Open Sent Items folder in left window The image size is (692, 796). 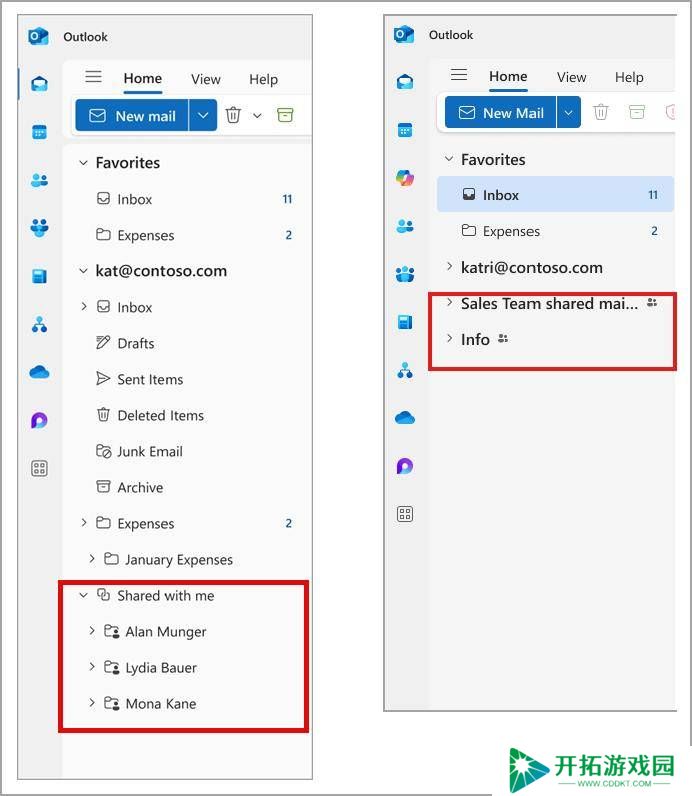click(x=188, y=379)
